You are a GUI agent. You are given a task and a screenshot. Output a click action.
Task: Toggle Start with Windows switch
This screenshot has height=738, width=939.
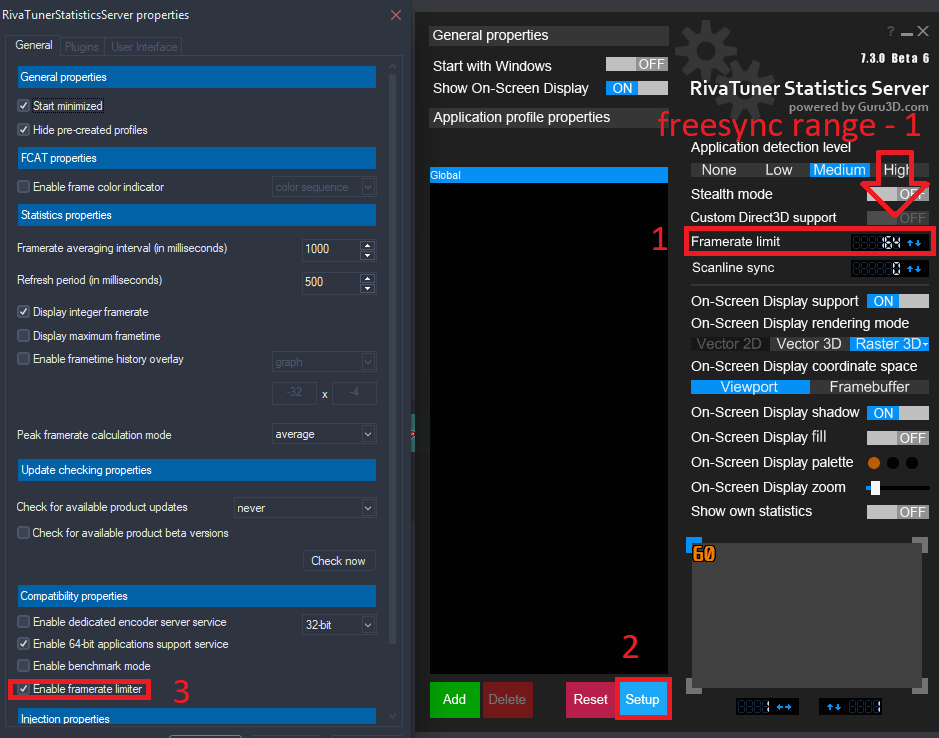[637, 64]
